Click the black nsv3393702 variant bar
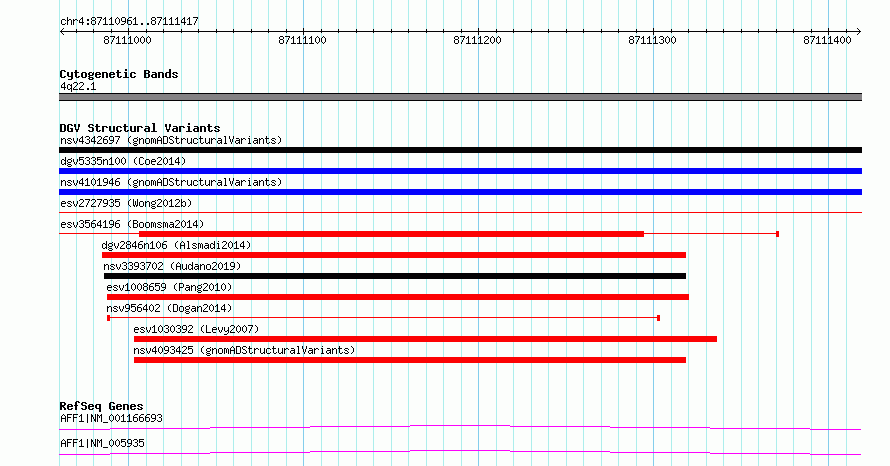 [395, 276]
